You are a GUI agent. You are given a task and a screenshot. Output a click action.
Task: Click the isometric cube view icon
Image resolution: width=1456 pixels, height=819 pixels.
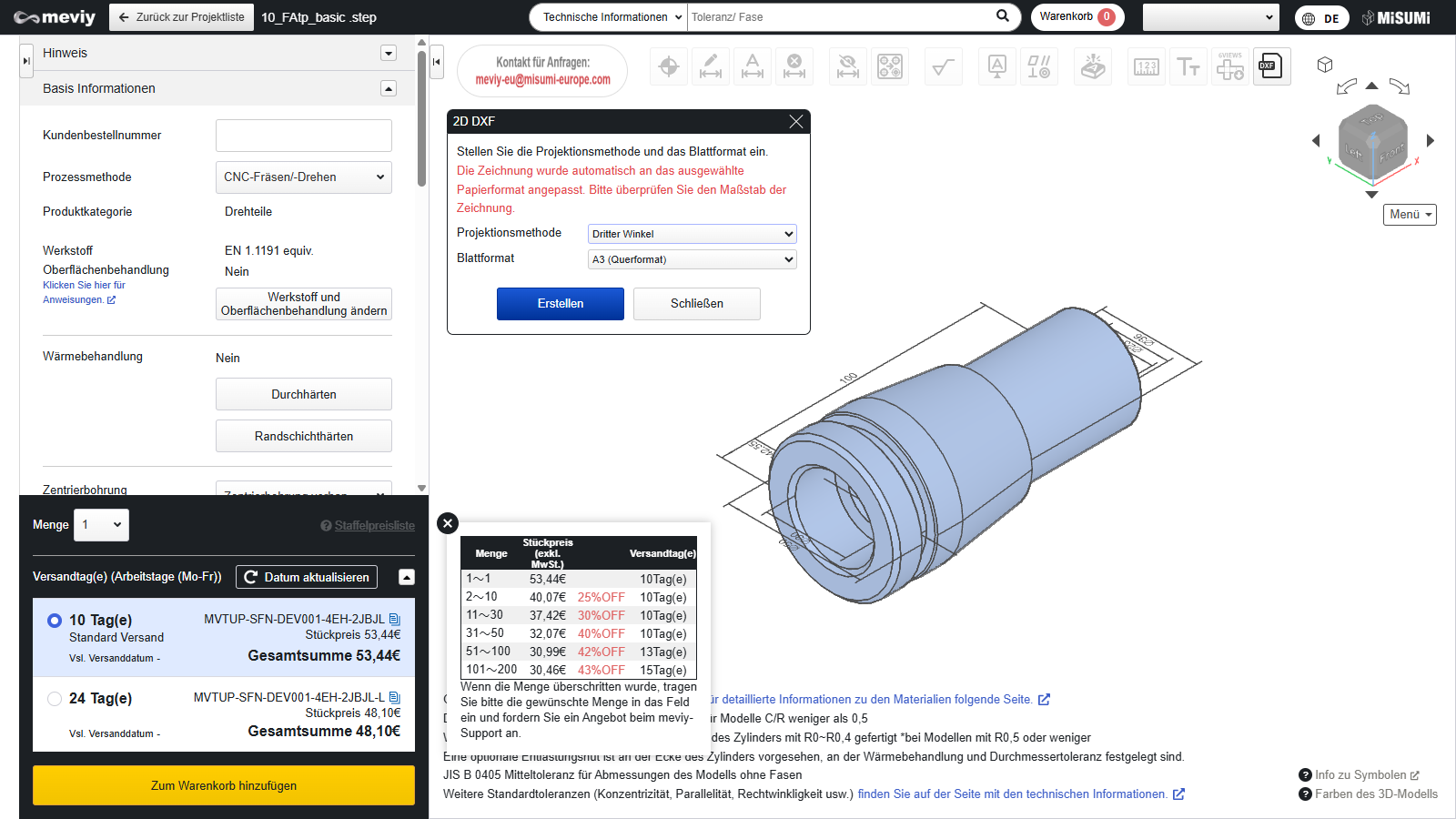(1325, 65)
